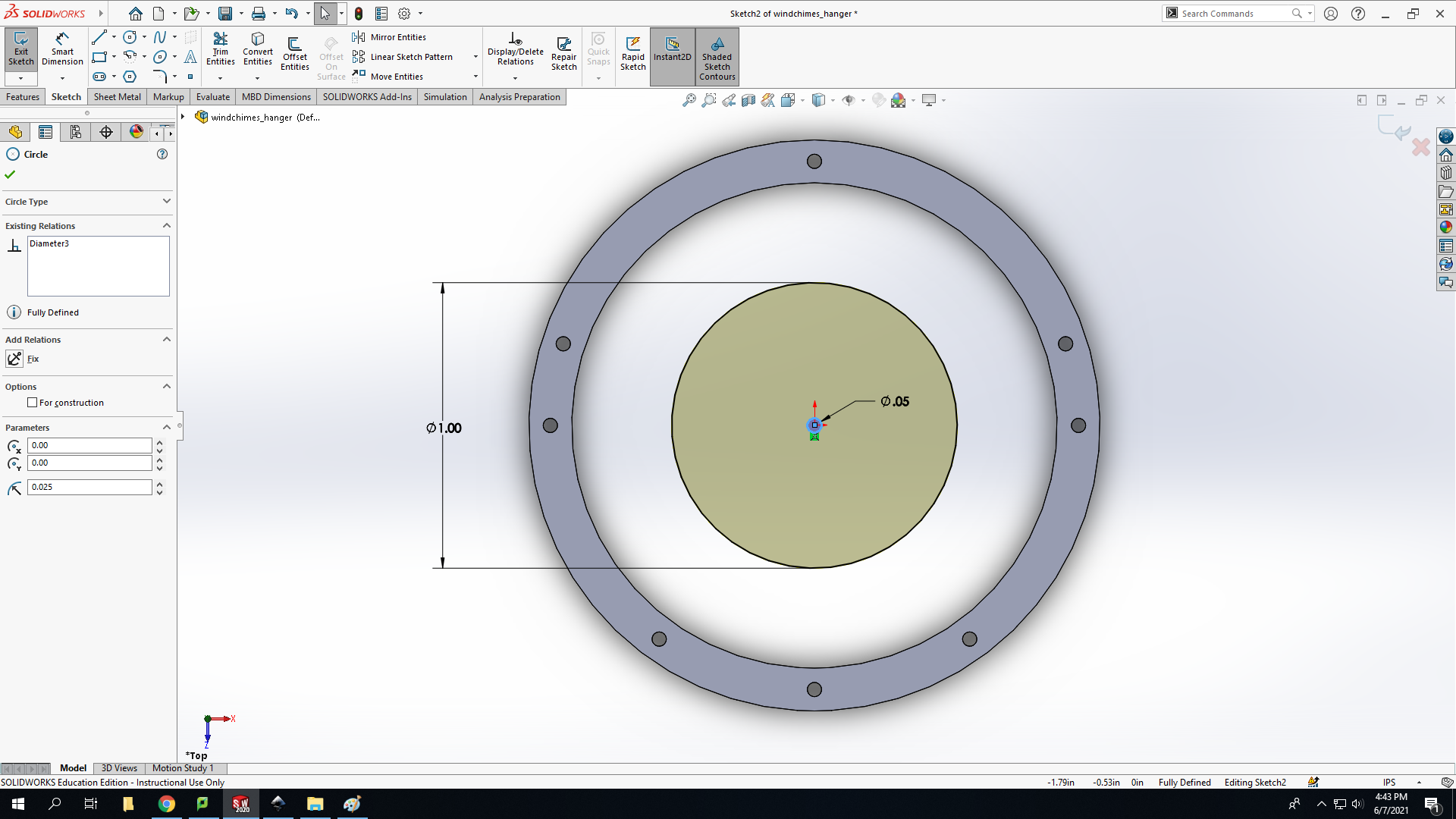Select the Smart Dimension tool

[x=62, y=50]
